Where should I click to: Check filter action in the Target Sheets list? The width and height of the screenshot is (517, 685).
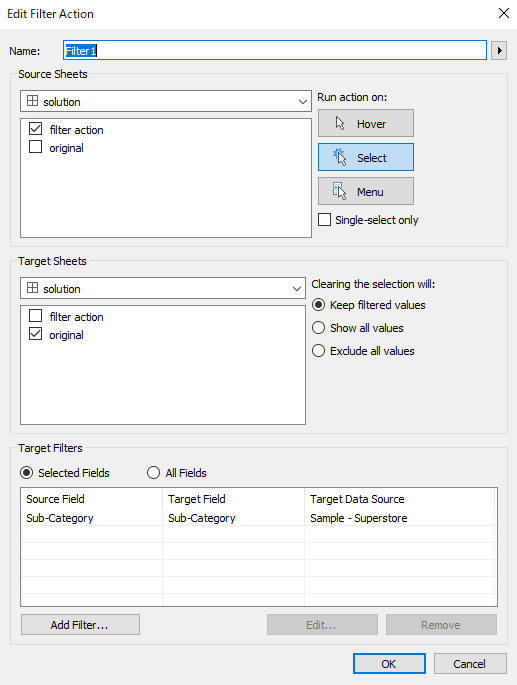[x=35, y=316]
